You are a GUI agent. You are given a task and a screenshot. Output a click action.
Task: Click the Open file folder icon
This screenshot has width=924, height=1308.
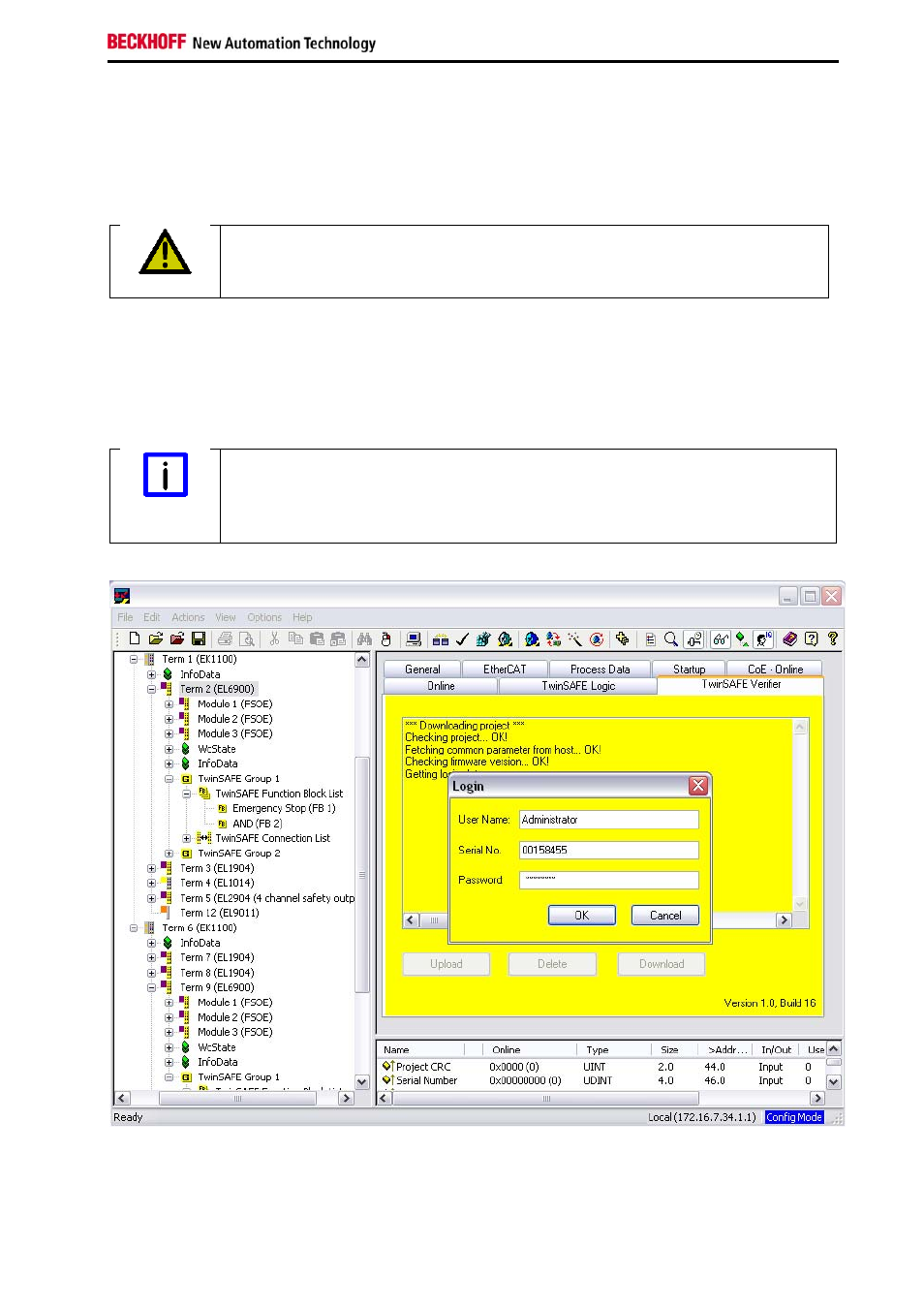click(x=156, y=638)
